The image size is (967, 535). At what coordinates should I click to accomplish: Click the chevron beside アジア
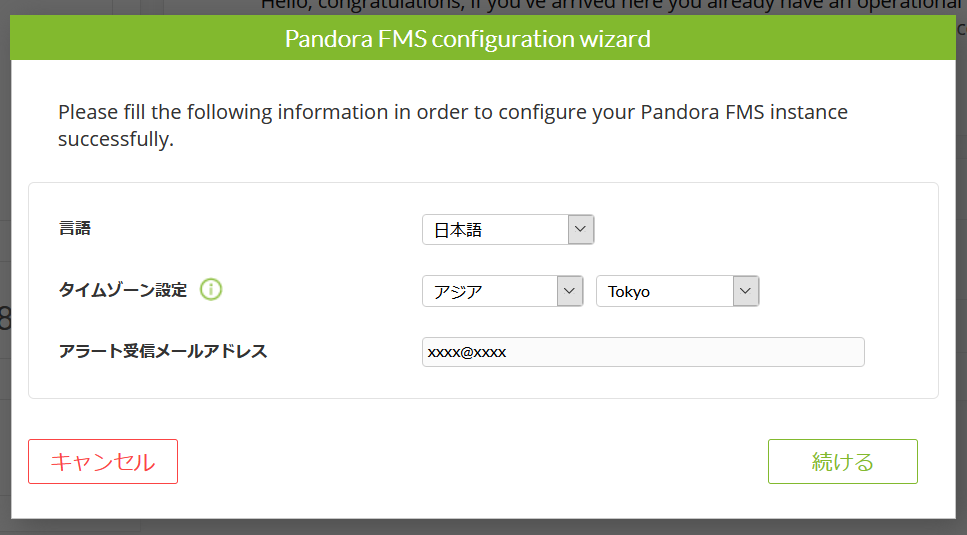570,291
